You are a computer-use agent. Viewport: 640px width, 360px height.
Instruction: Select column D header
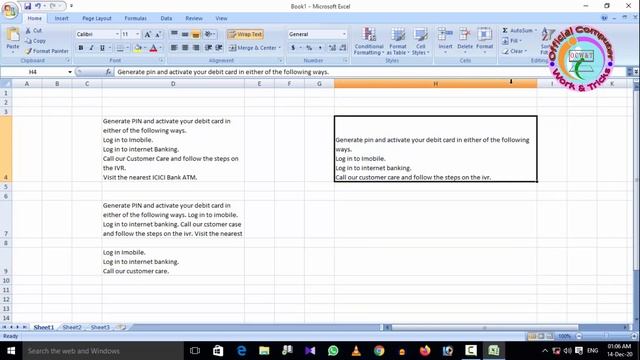pyautogui.click(x=173, y=84)
